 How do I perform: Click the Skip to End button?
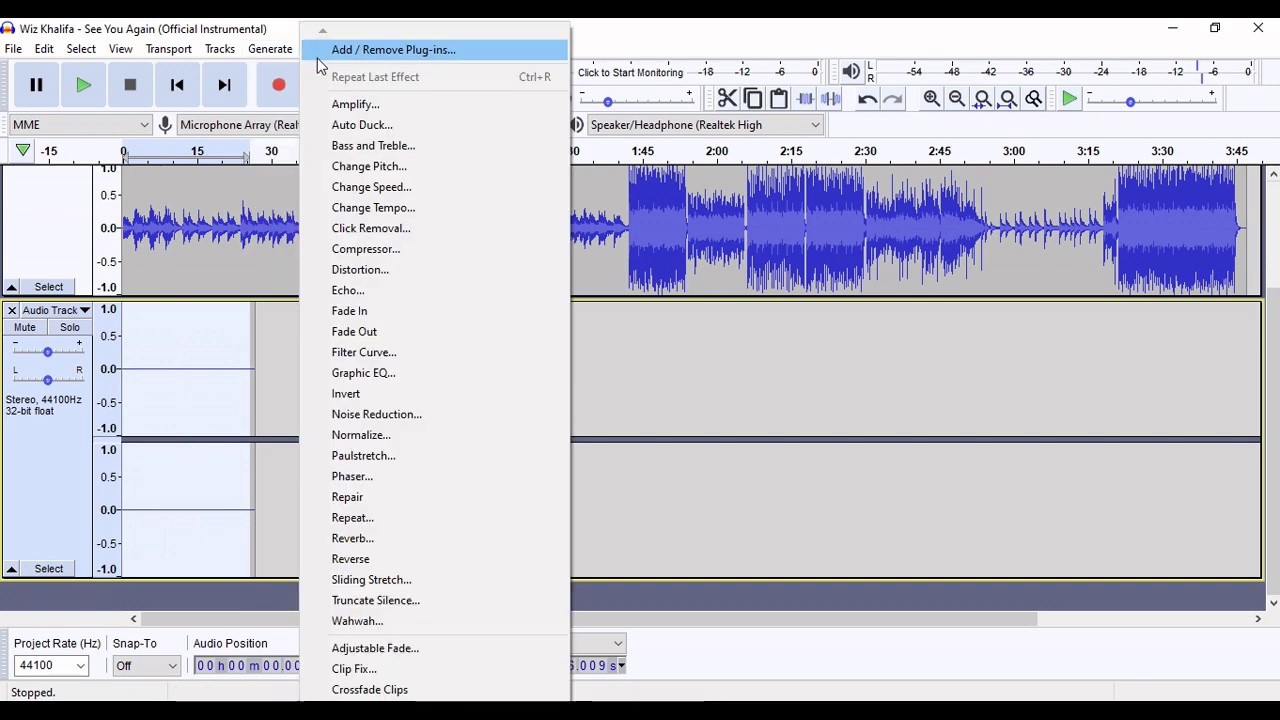(224, 86)
